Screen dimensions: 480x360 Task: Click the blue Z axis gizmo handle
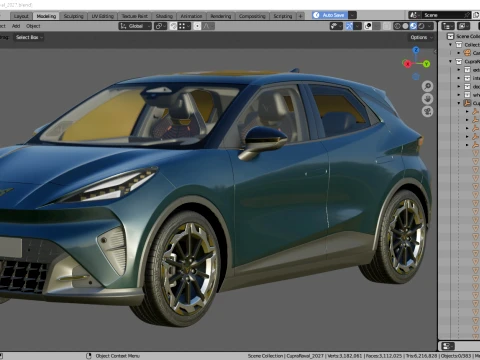pos(416,50)
